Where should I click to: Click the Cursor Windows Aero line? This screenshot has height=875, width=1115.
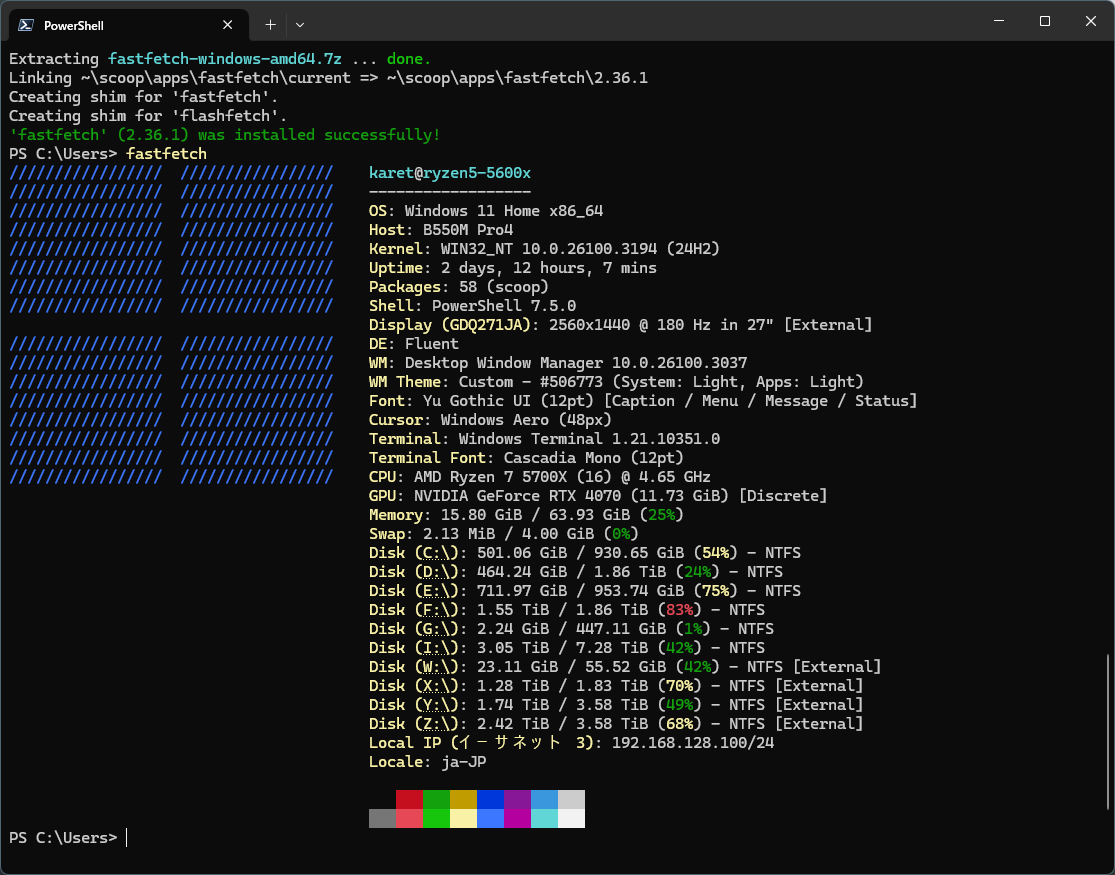click(x=490, y=420)
